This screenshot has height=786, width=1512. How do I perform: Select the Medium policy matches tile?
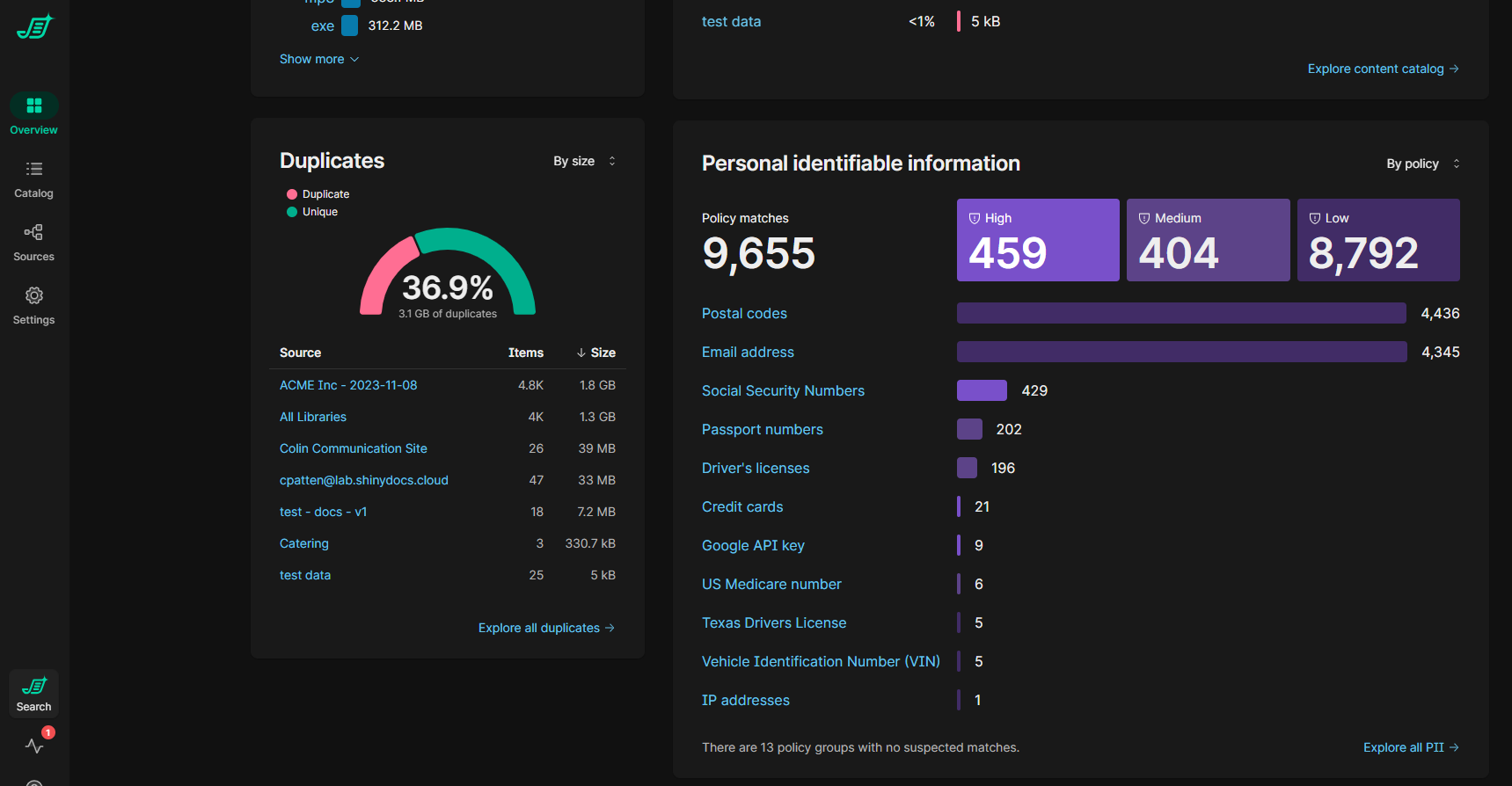tap(1208, 240)
